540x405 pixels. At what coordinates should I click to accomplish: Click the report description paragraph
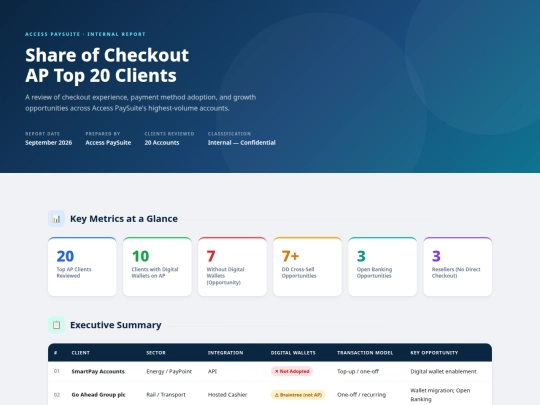(141, 103)
